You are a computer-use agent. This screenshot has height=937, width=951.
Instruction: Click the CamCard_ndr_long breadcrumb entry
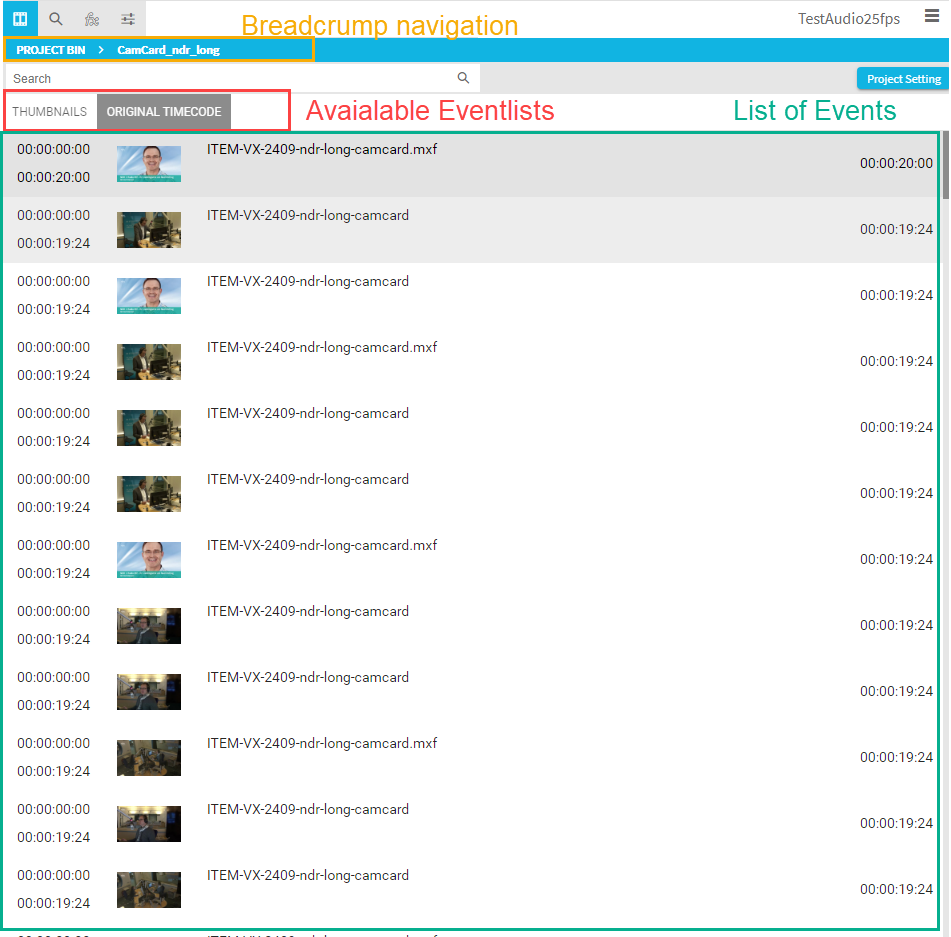click(x=168, y=50)
